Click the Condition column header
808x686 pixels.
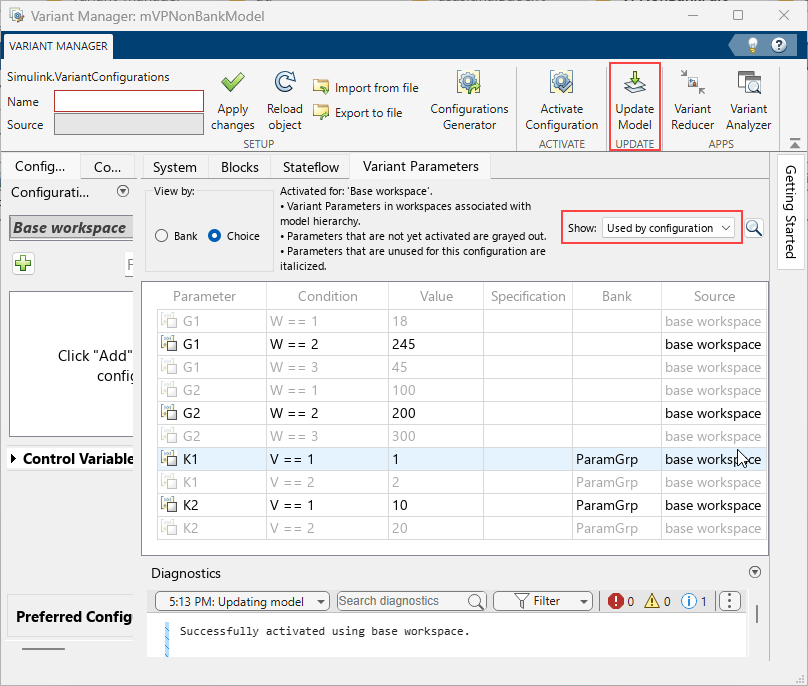(328, 296)
